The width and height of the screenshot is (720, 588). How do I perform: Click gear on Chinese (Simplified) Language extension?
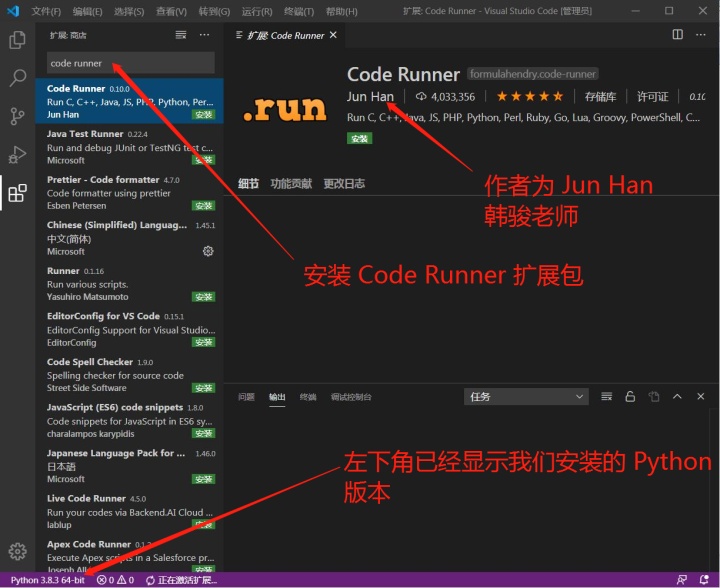pyautogui.click(x=208, y=251)
